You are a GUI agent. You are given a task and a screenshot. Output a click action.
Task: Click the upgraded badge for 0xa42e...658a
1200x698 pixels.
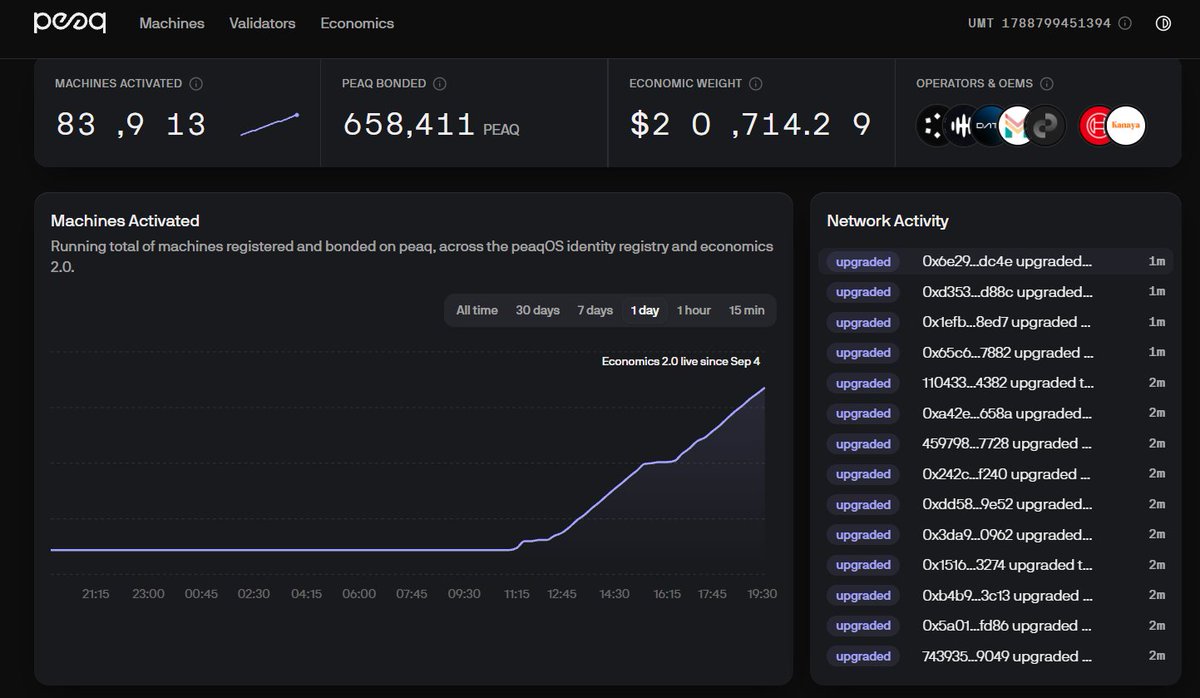(x=863, y=413)
